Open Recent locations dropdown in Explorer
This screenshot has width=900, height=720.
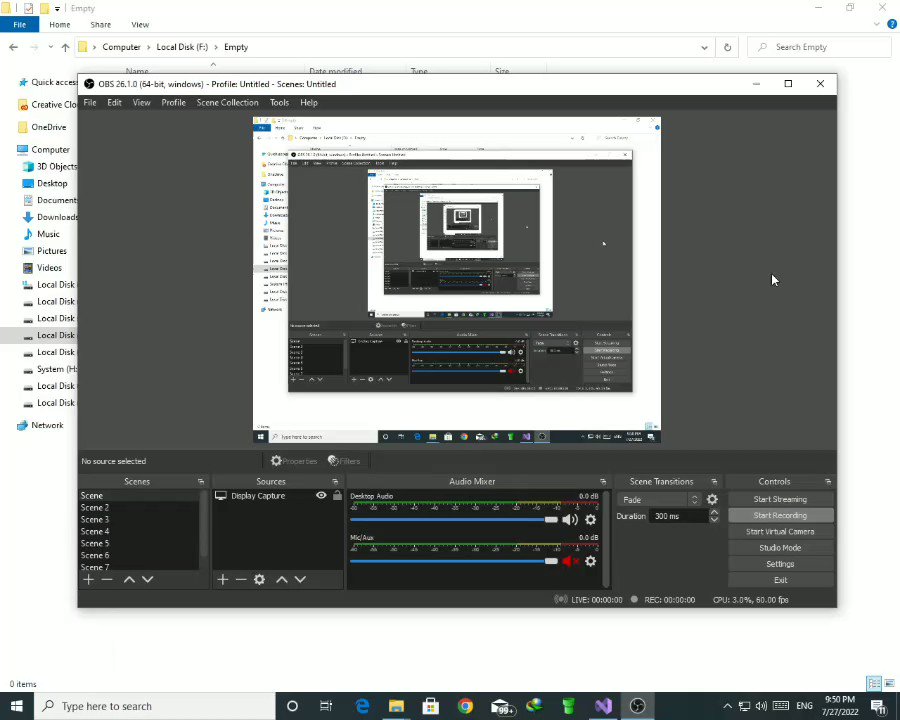click(51, 47)
